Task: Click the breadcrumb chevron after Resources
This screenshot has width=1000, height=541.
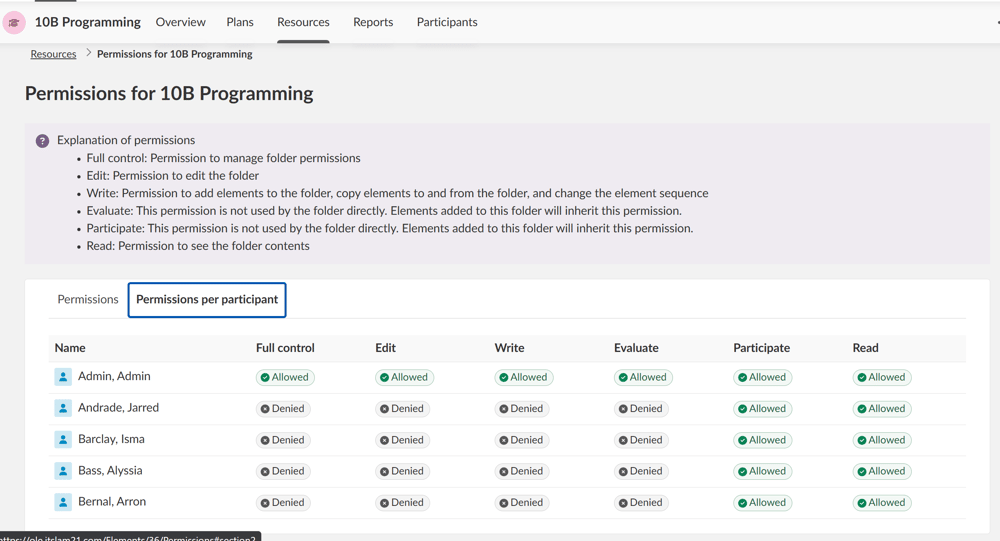Action: 88,53
